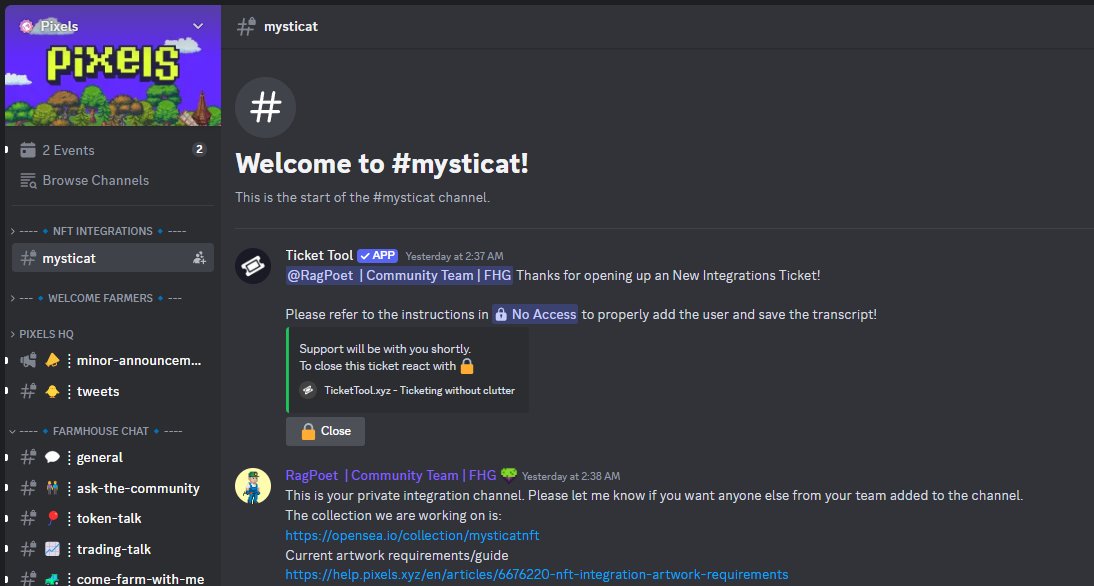This screenshot has width=1094, height=586.
Task: Click the @RagPoet mention in ticket message
Action: (x=399, y=276)
